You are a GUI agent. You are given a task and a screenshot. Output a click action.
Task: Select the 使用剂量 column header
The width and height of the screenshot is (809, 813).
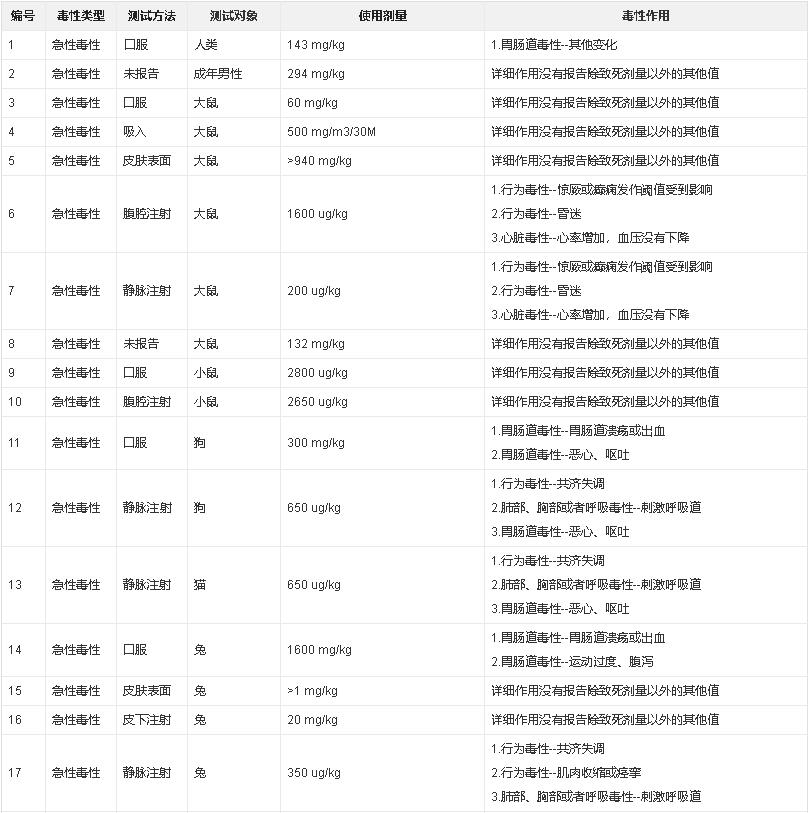382,16
